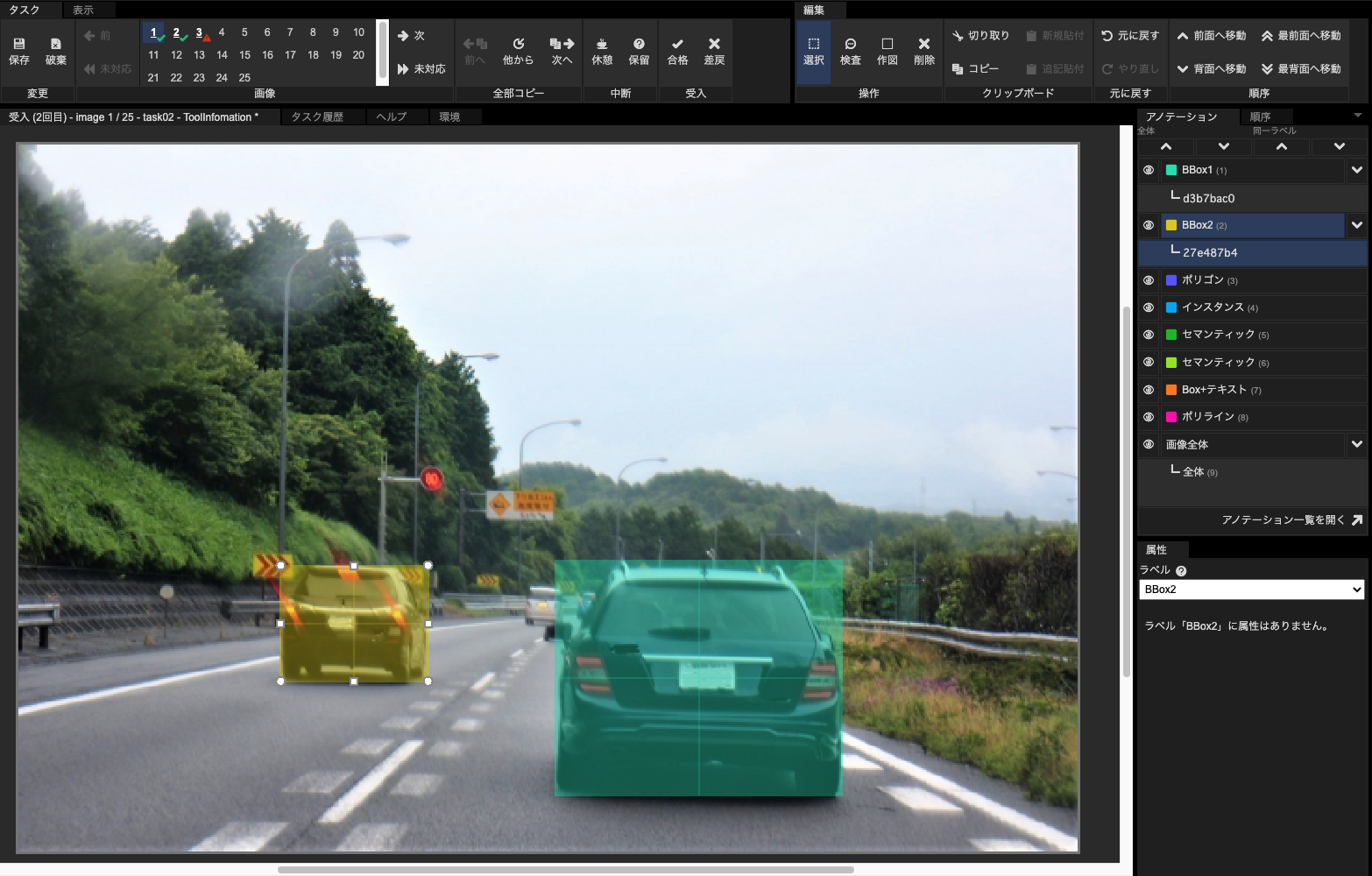Open the ラベル dropdown showing BBox2

[1251, 590]
